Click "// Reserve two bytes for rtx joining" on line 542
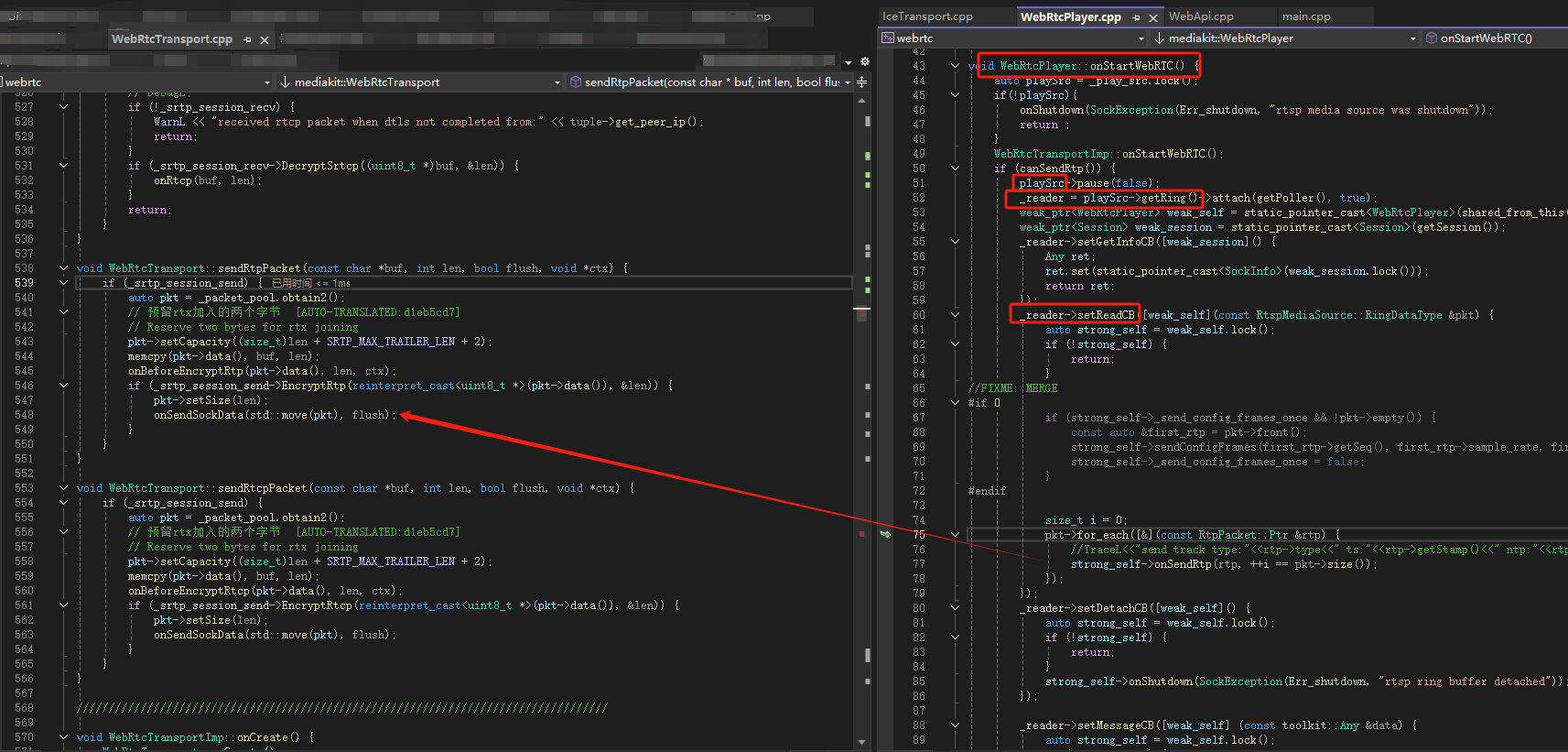The height and width of the screenshot is (752, 1568). pos(243,327)
